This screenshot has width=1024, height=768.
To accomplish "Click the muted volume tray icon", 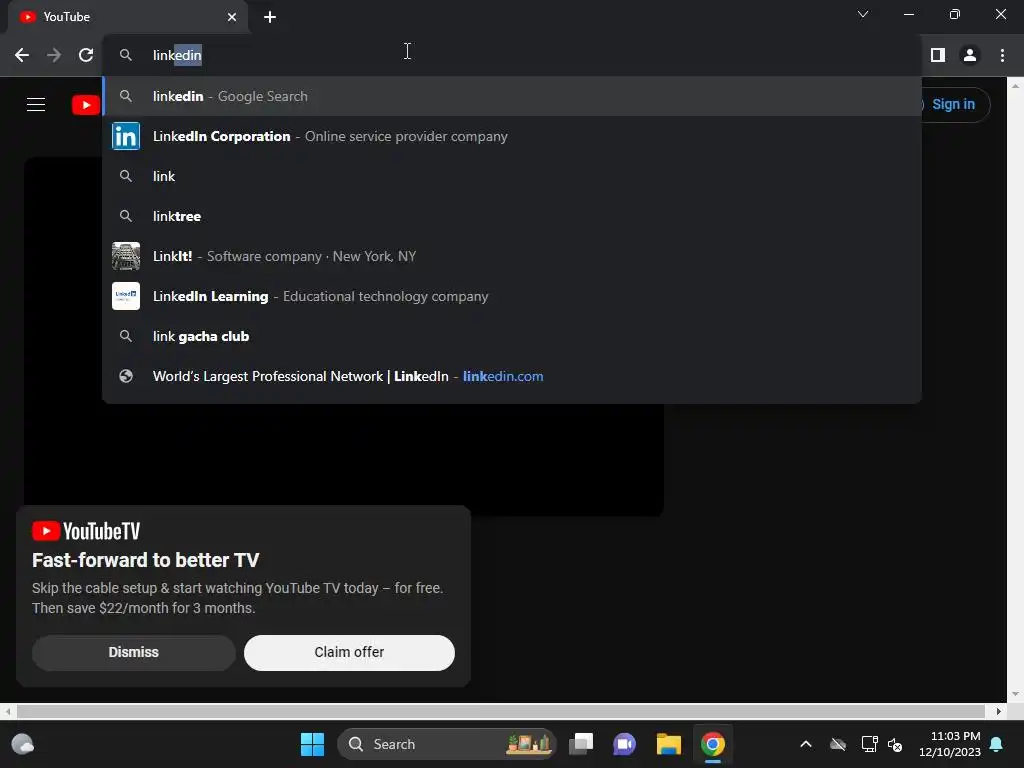I will [x=895, y=744].
